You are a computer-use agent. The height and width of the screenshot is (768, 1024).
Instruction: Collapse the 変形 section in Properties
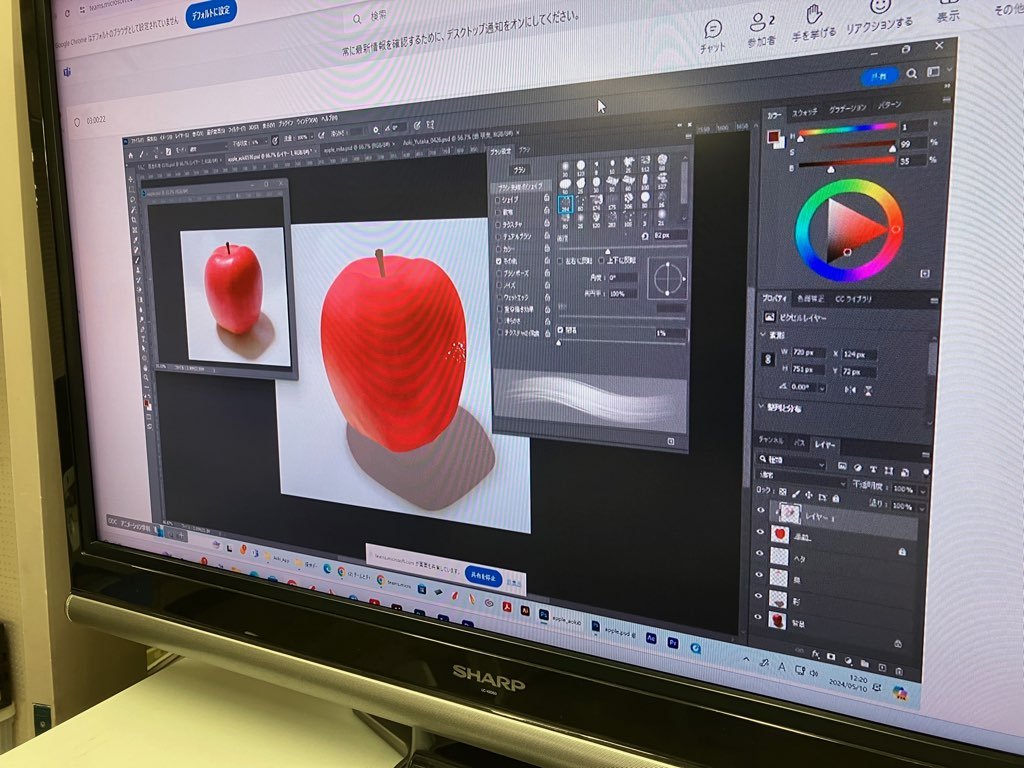(763, 335)
